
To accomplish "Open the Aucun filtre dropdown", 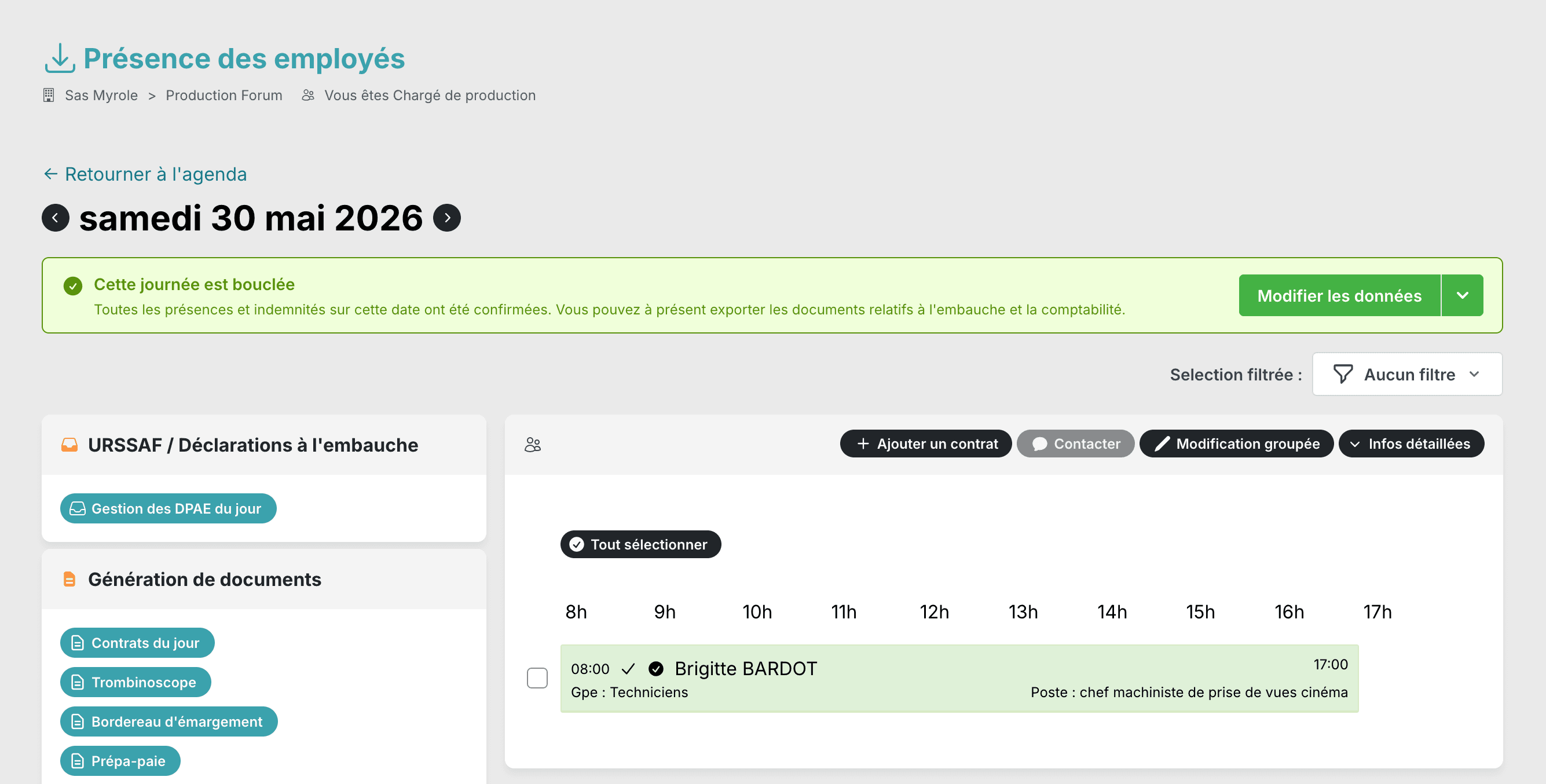I will click(1408, 375).
